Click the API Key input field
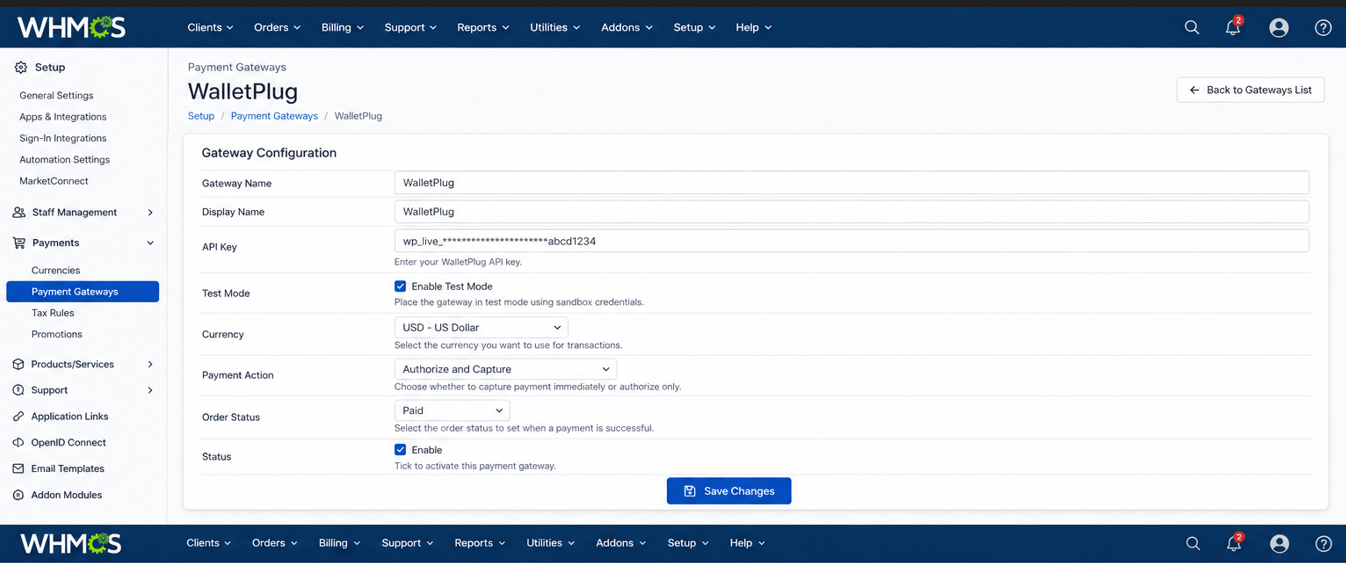 tap(851, 241)
